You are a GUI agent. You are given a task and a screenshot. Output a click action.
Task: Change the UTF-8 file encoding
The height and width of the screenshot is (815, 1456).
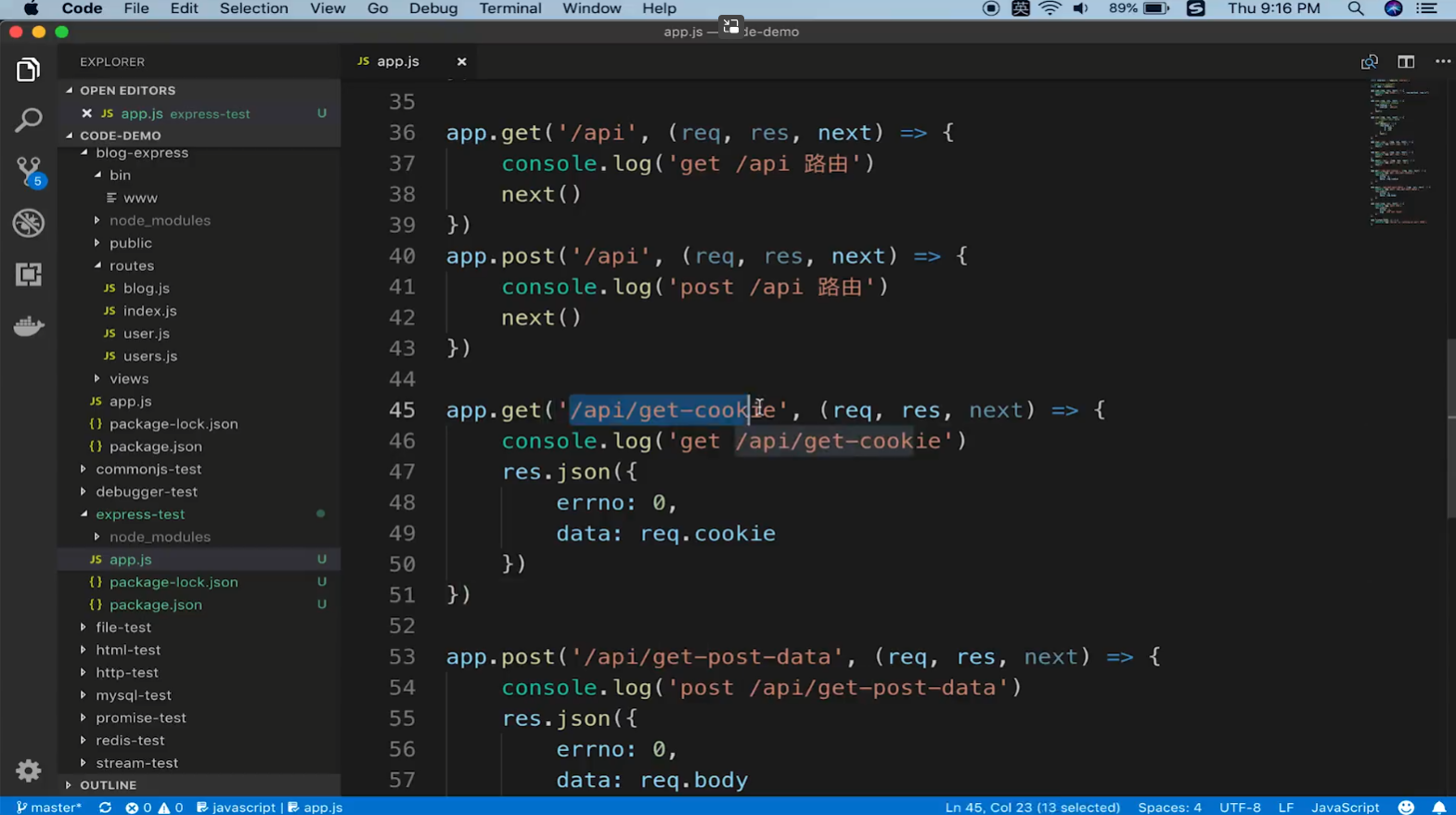tap(1240, 808)
